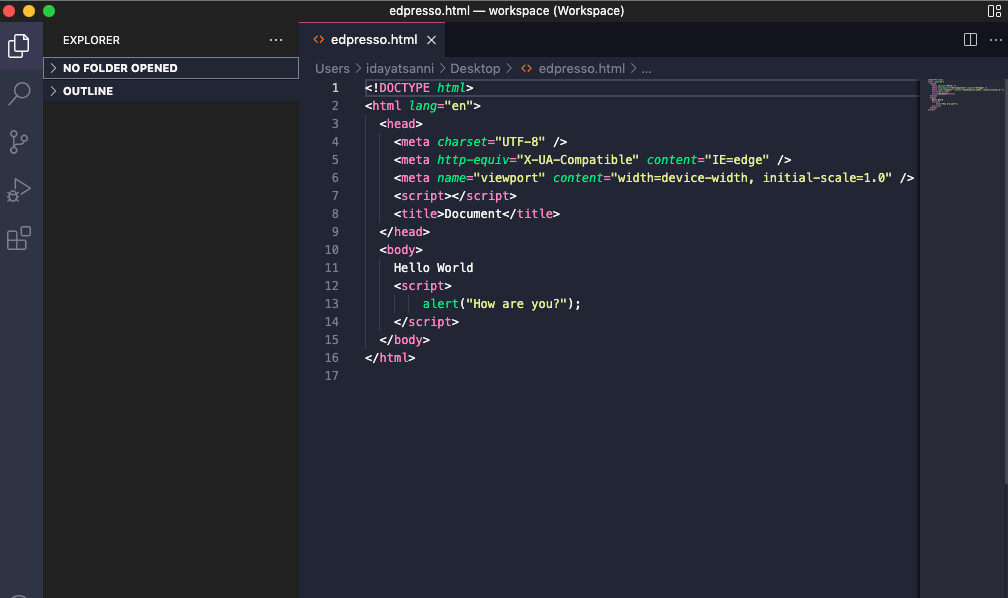The height and width of the screenshot is (598, 1008).
Task: Click the Users breadcrumb segment
Action: [x=332, y=68]
